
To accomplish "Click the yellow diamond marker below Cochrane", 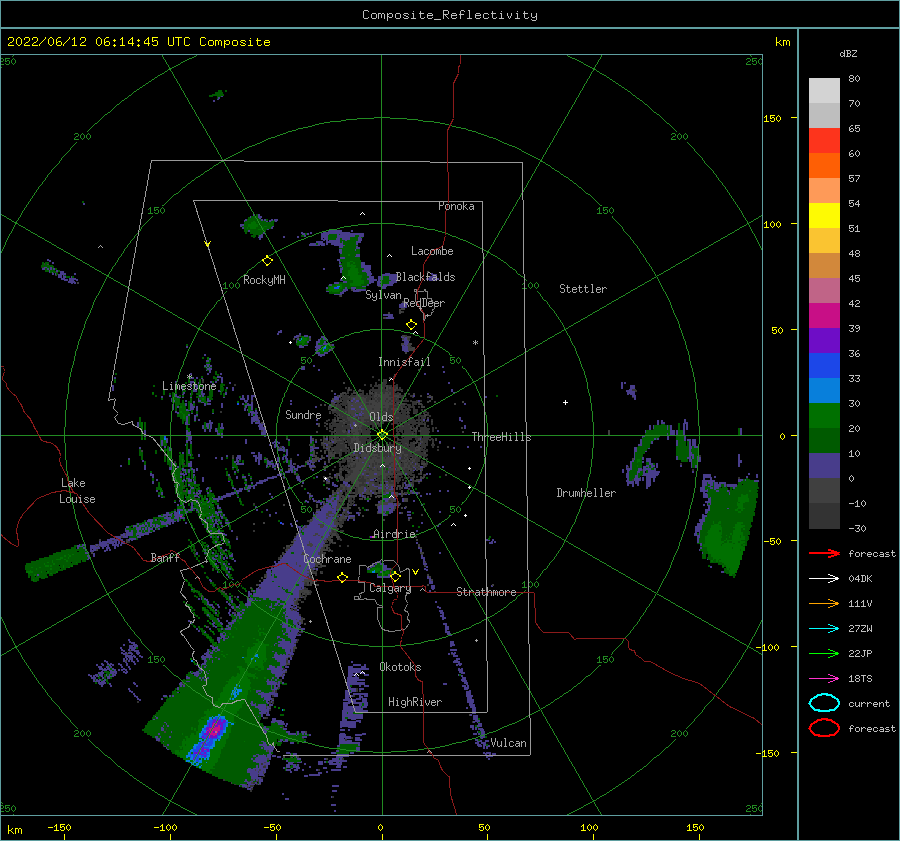I will coord(343,578).
